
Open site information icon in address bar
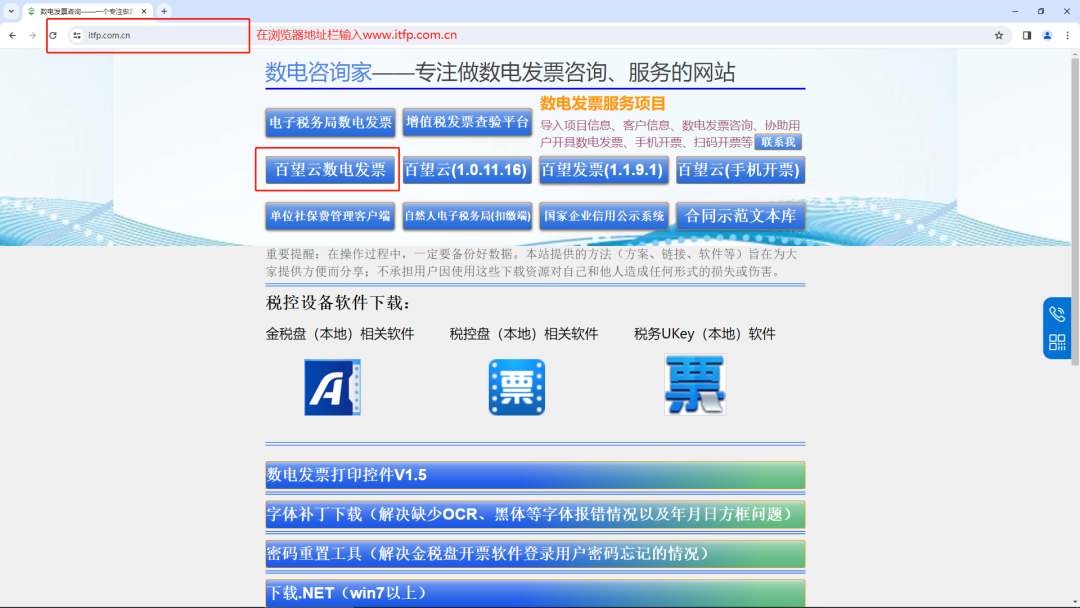point(77,35)
